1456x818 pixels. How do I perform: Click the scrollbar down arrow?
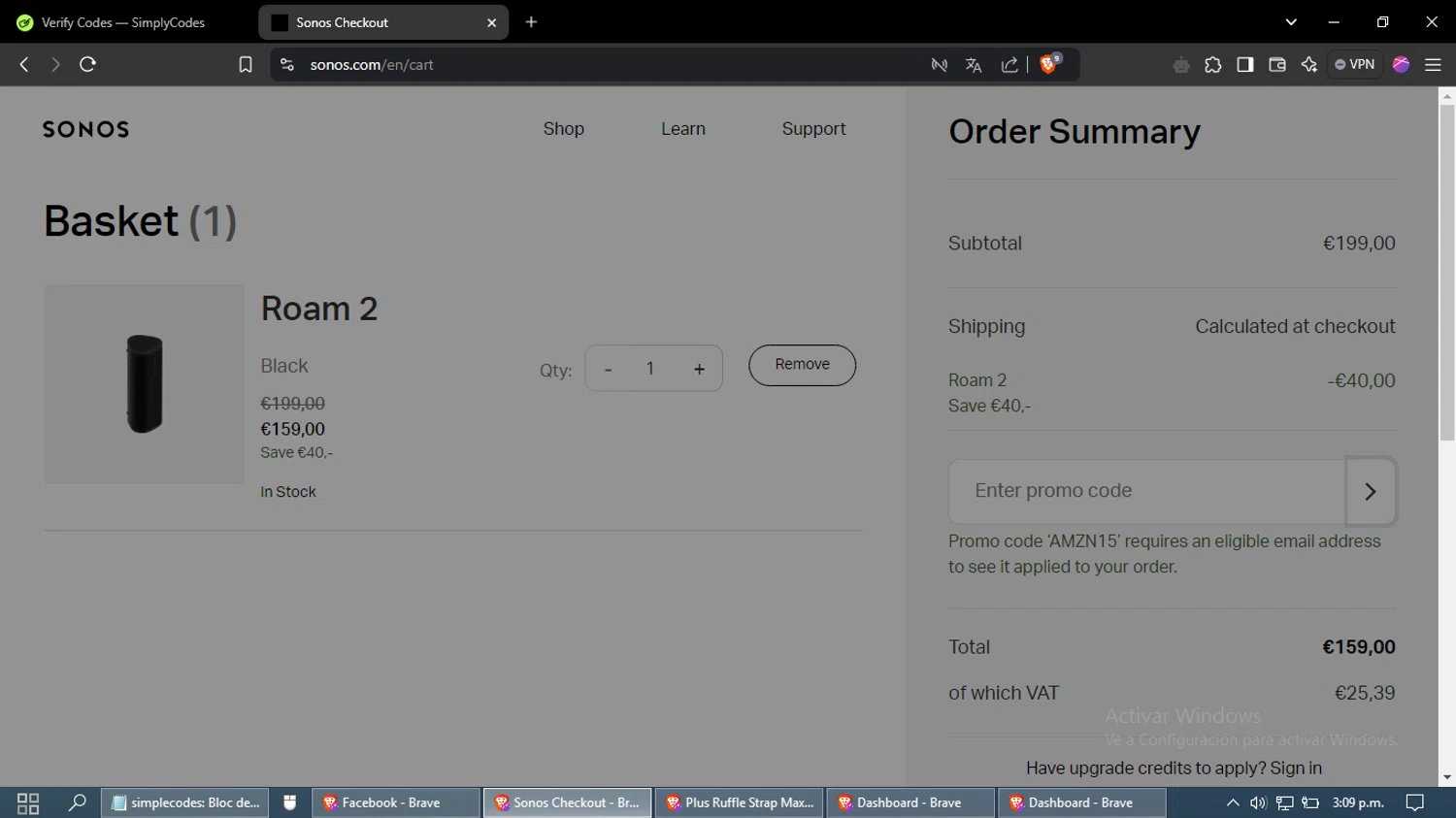pyautogui.click(x=1447, y=777)
